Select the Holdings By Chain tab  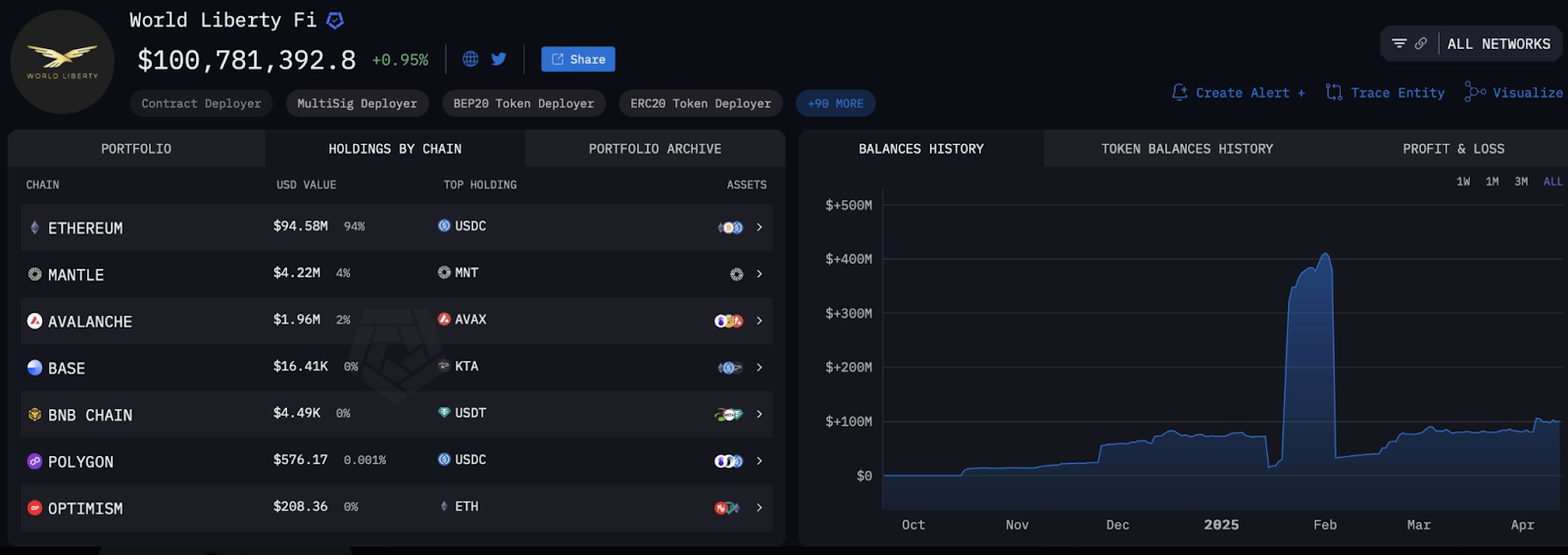pos(395,149)
